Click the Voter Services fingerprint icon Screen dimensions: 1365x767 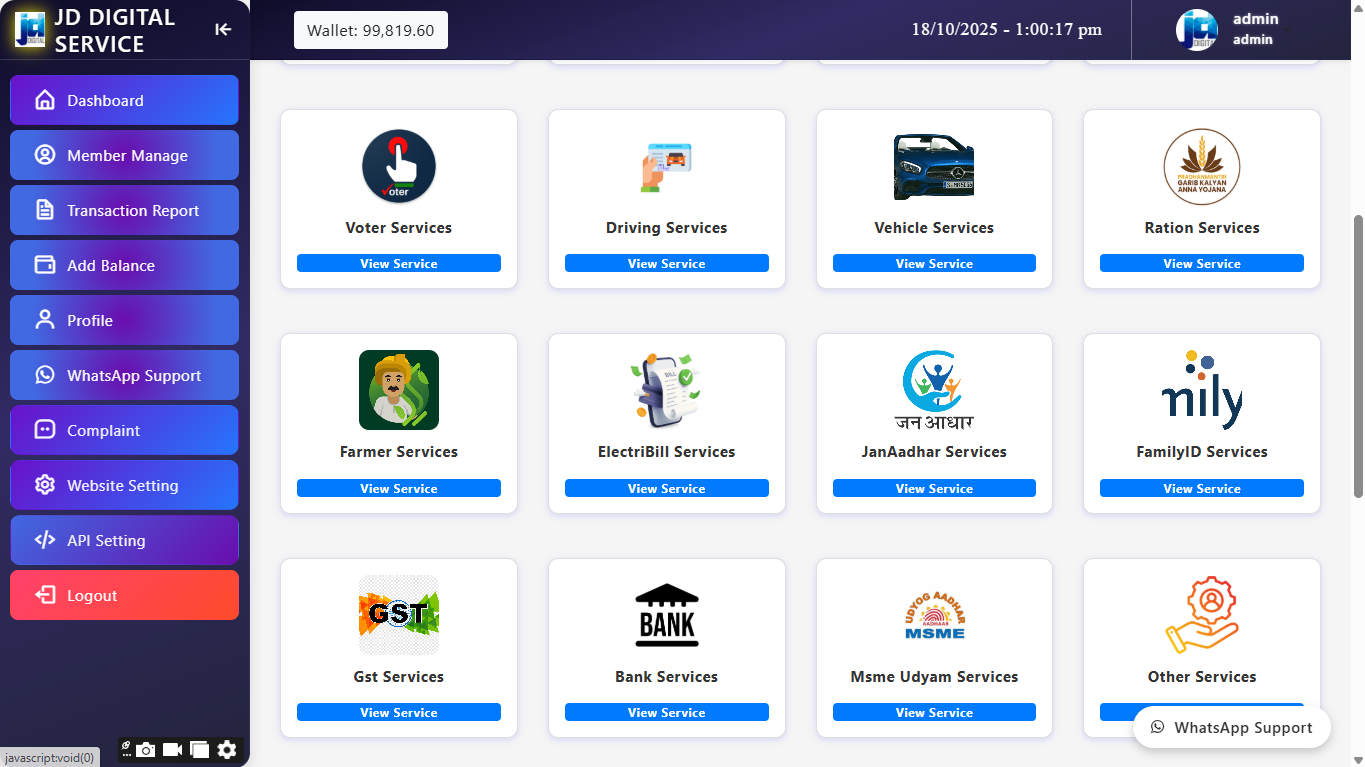coord(399,167)
